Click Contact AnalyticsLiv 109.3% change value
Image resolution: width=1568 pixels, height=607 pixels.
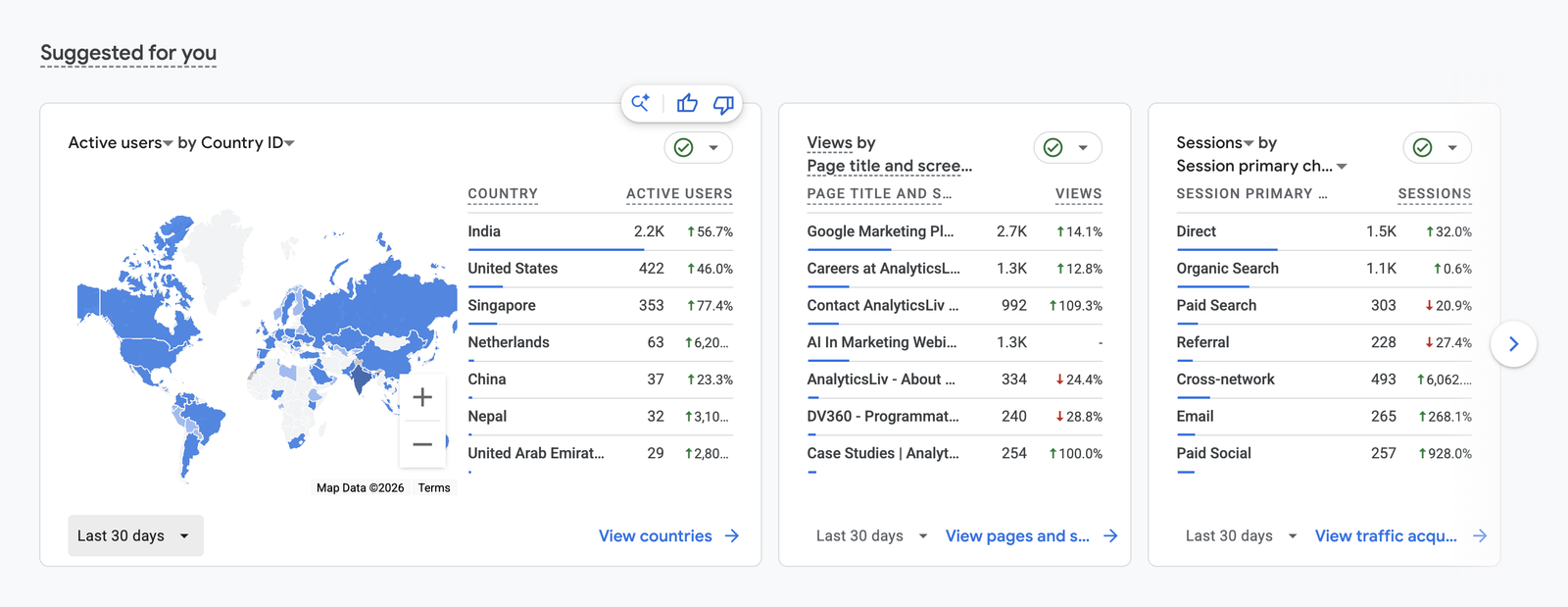[1075, 306]
